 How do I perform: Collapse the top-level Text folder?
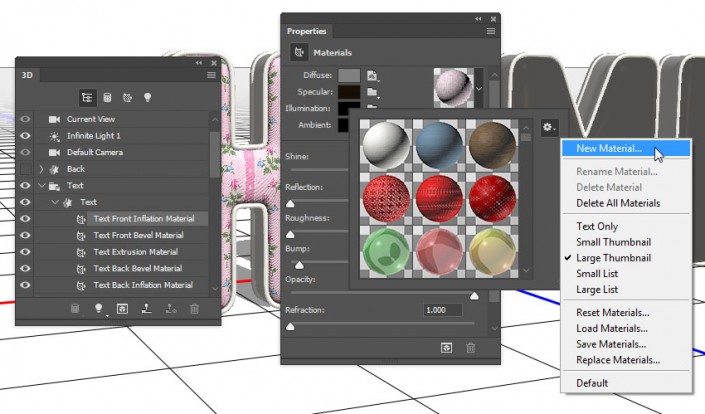[x=42, y=186]
